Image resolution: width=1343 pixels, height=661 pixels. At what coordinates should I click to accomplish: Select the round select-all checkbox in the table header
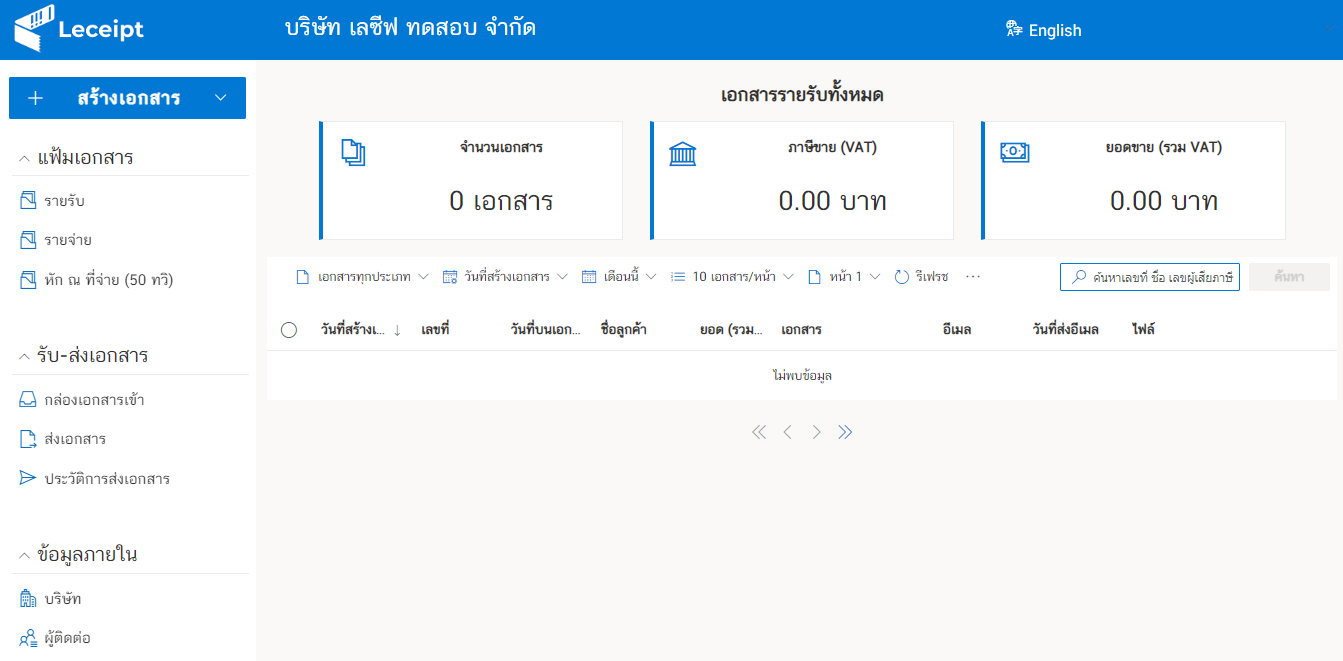289,328
